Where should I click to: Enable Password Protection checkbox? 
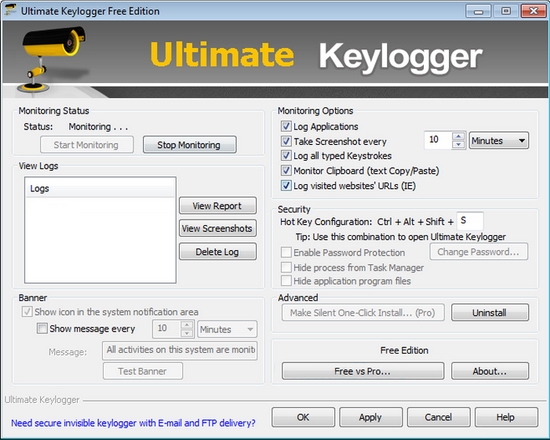tap(286, 252)
